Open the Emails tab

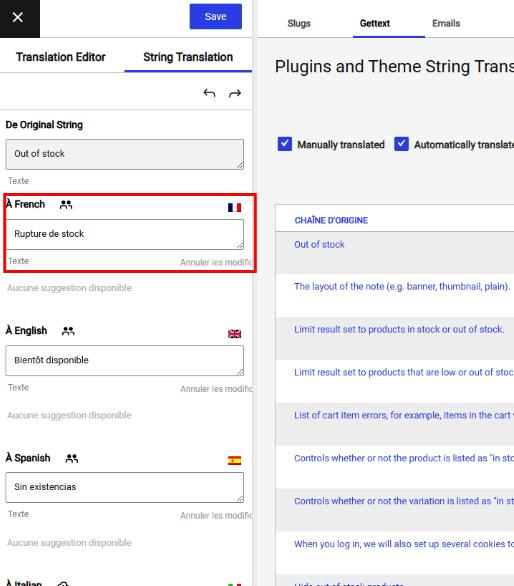click(x=446, y=24)
